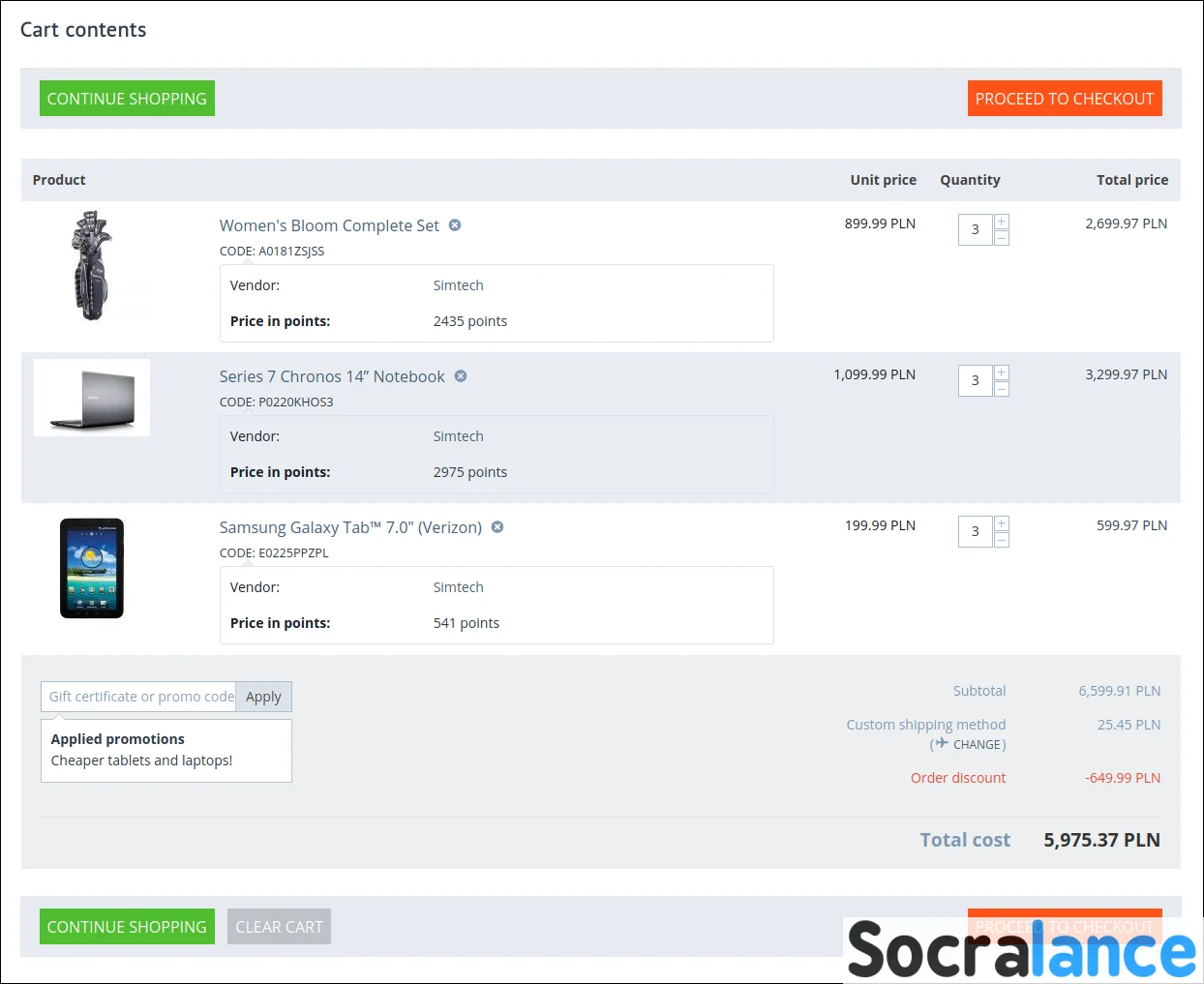Viewport: 1204px width, 984px height.
Task: Click the top Proceed to Checkout button
Action: coord(1065,99)
